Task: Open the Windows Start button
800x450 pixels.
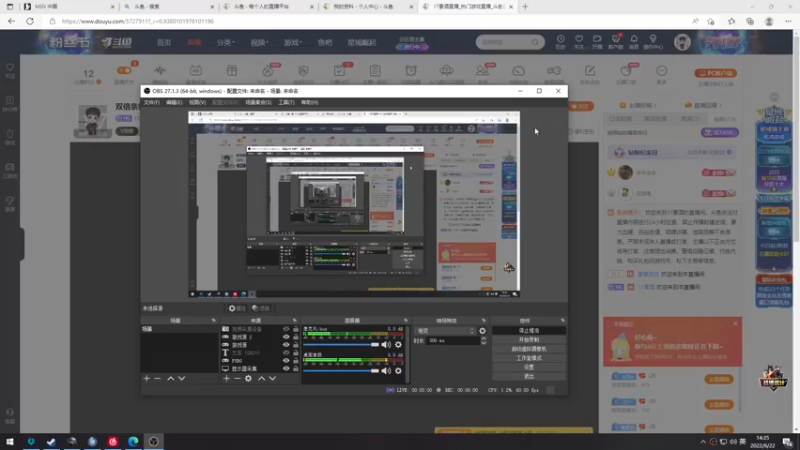Action: (x=10, y=441)
